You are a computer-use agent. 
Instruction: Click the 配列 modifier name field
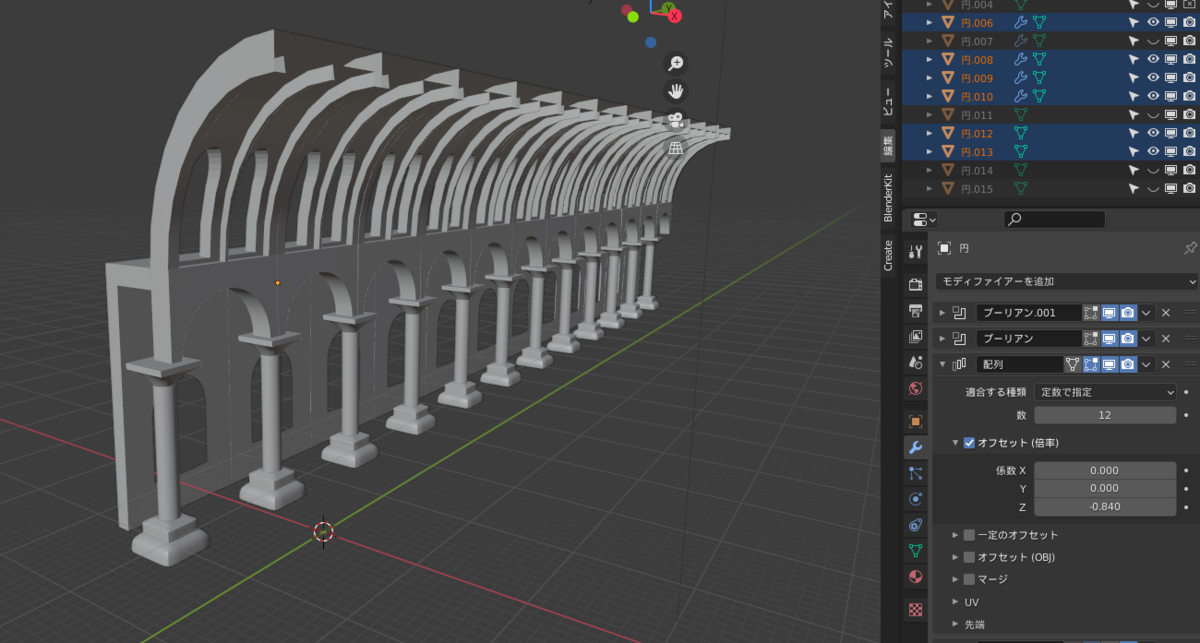[1019, 365]
